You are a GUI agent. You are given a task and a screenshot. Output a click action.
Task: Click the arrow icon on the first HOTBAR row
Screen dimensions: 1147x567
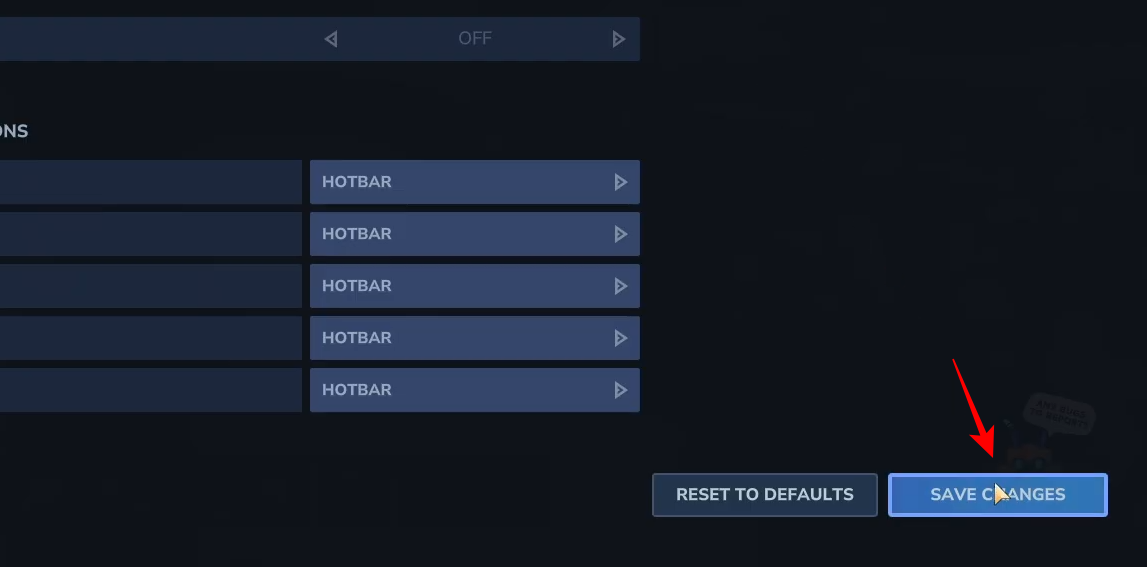click(620, 182)
